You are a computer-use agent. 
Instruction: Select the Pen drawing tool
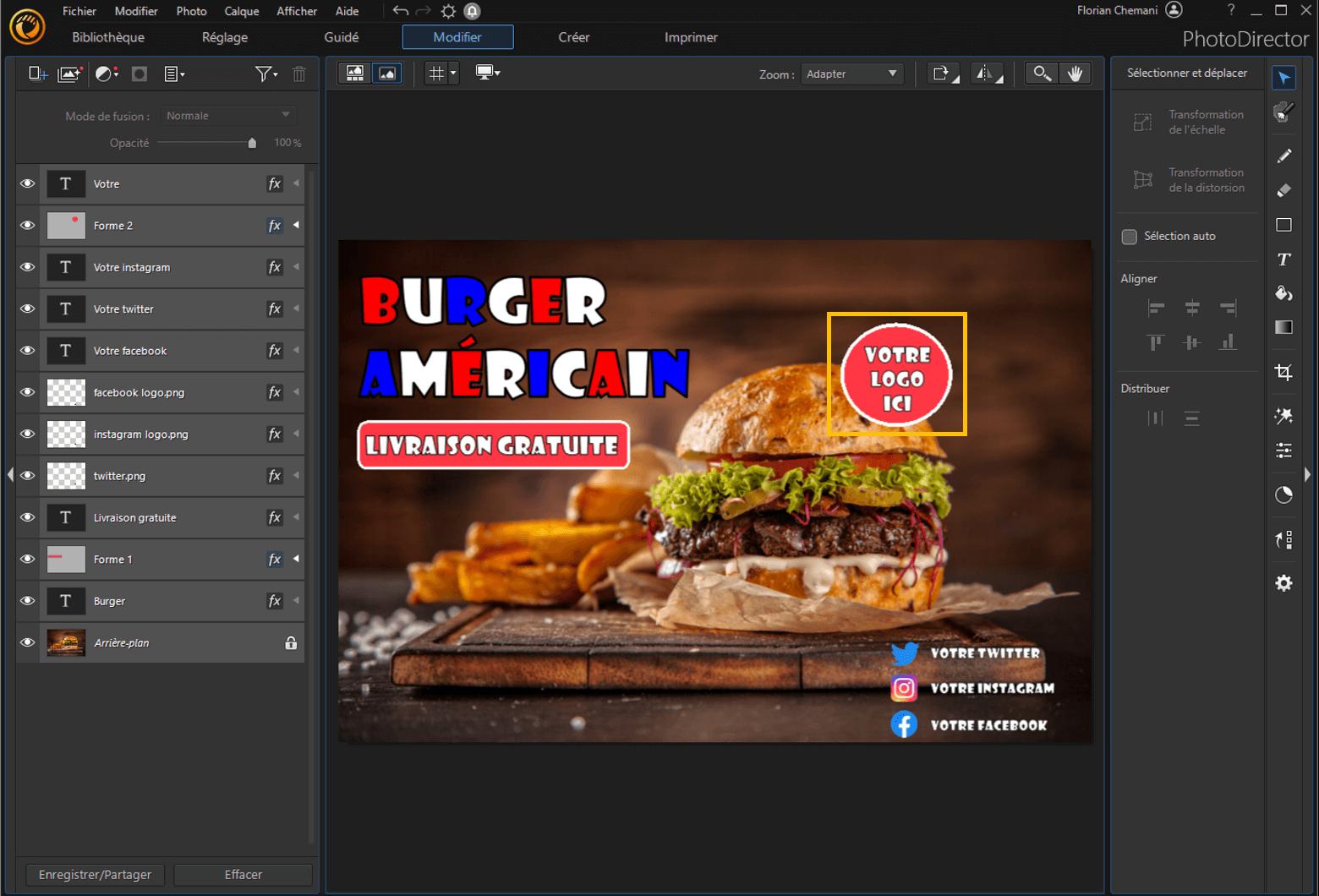point(1283,156)
